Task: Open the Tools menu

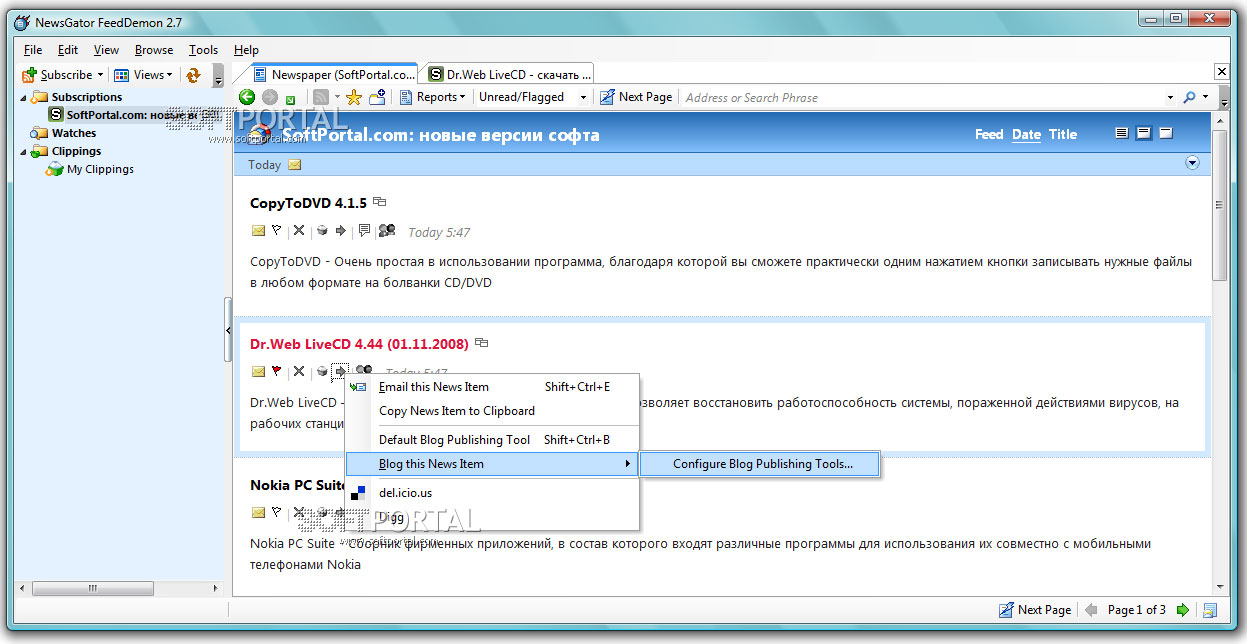Action: 203,50
